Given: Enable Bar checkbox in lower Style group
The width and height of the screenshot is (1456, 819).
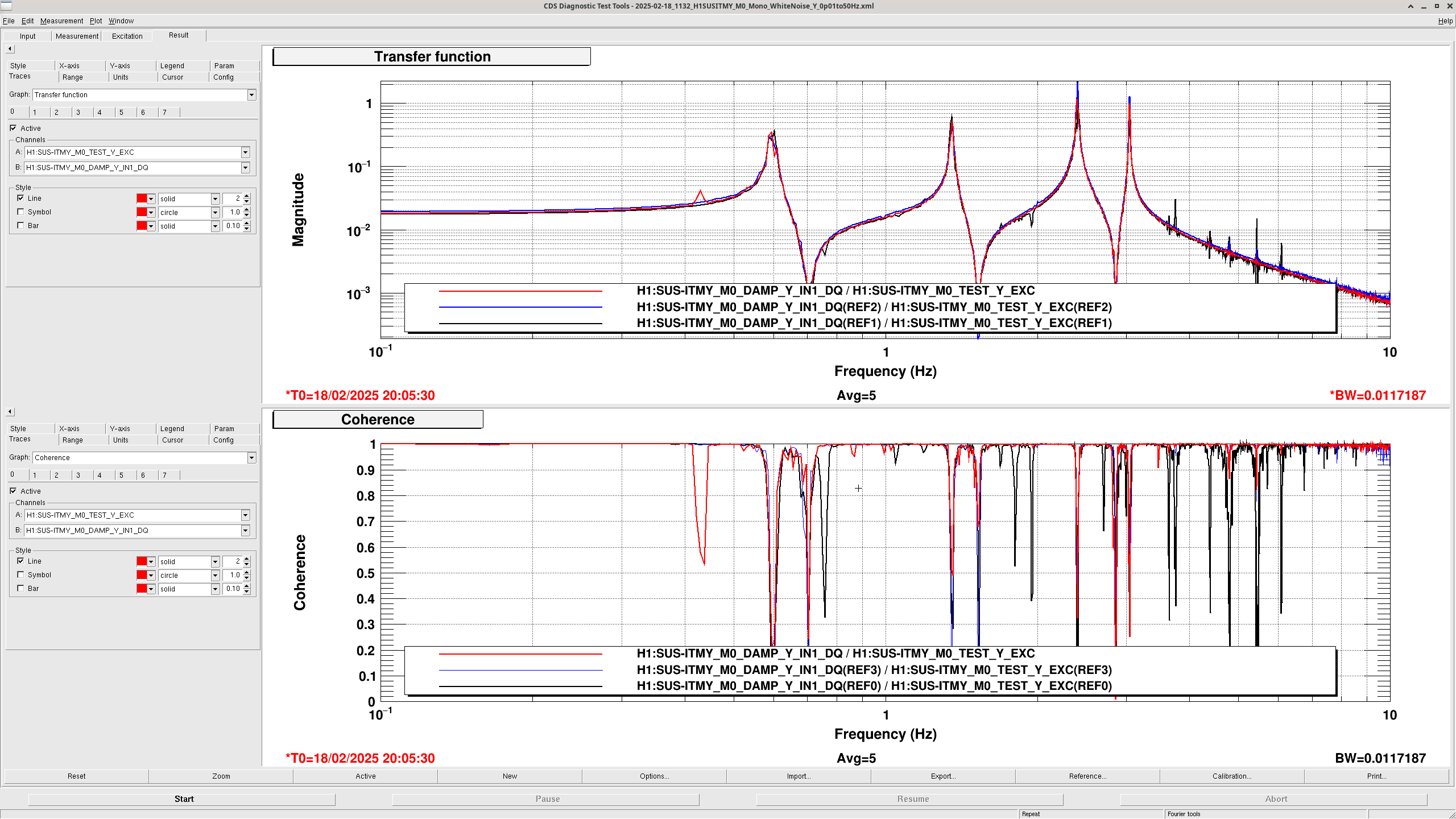Looking at the screenshot, I should [21, 588].
